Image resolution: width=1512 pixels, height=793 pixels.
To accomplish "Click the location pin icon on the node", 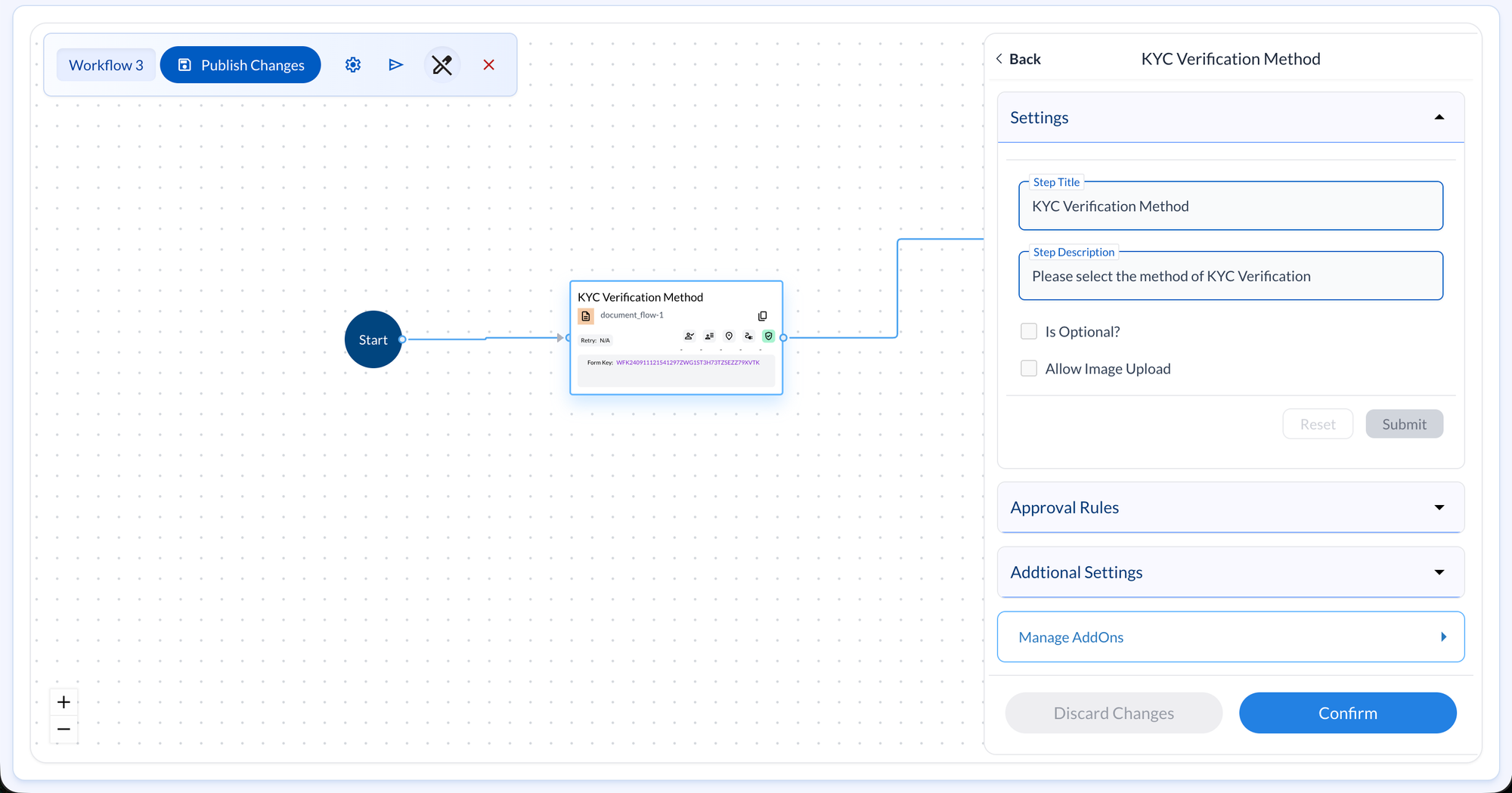I will click(x=729, y=336).
